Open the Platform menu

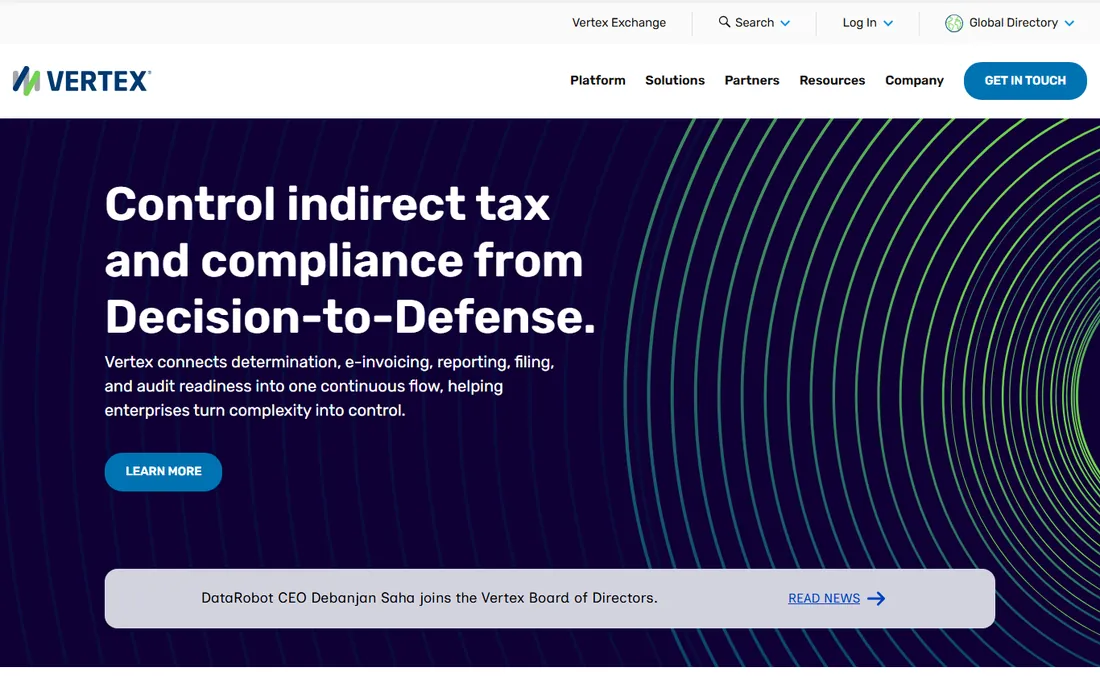[x=598, y=80]
